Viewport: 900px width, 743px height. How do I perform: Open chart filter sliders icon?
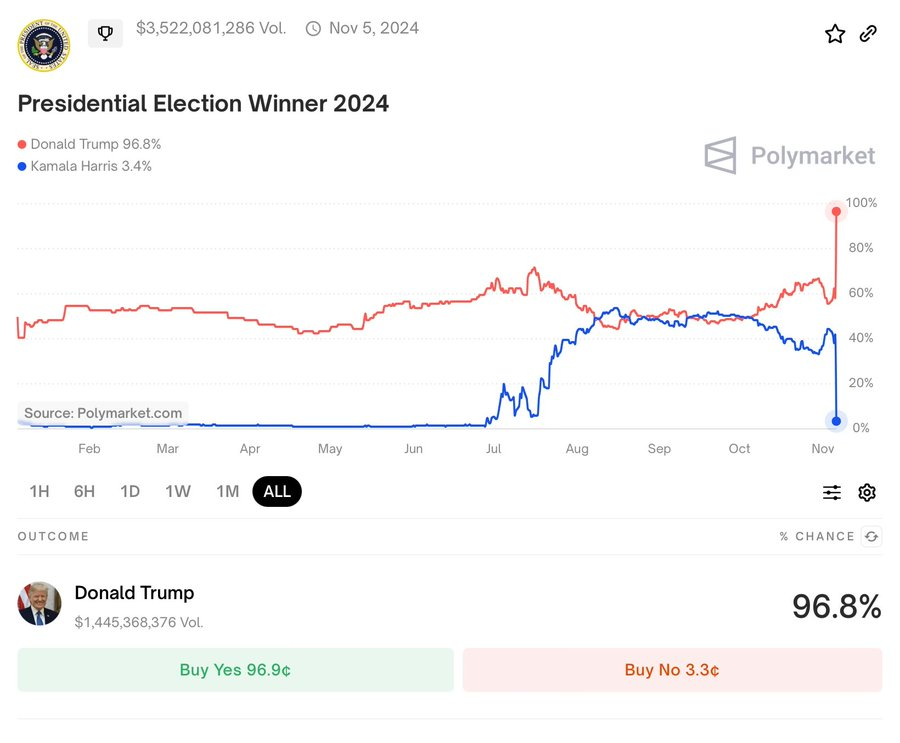[x=832, y=492]
